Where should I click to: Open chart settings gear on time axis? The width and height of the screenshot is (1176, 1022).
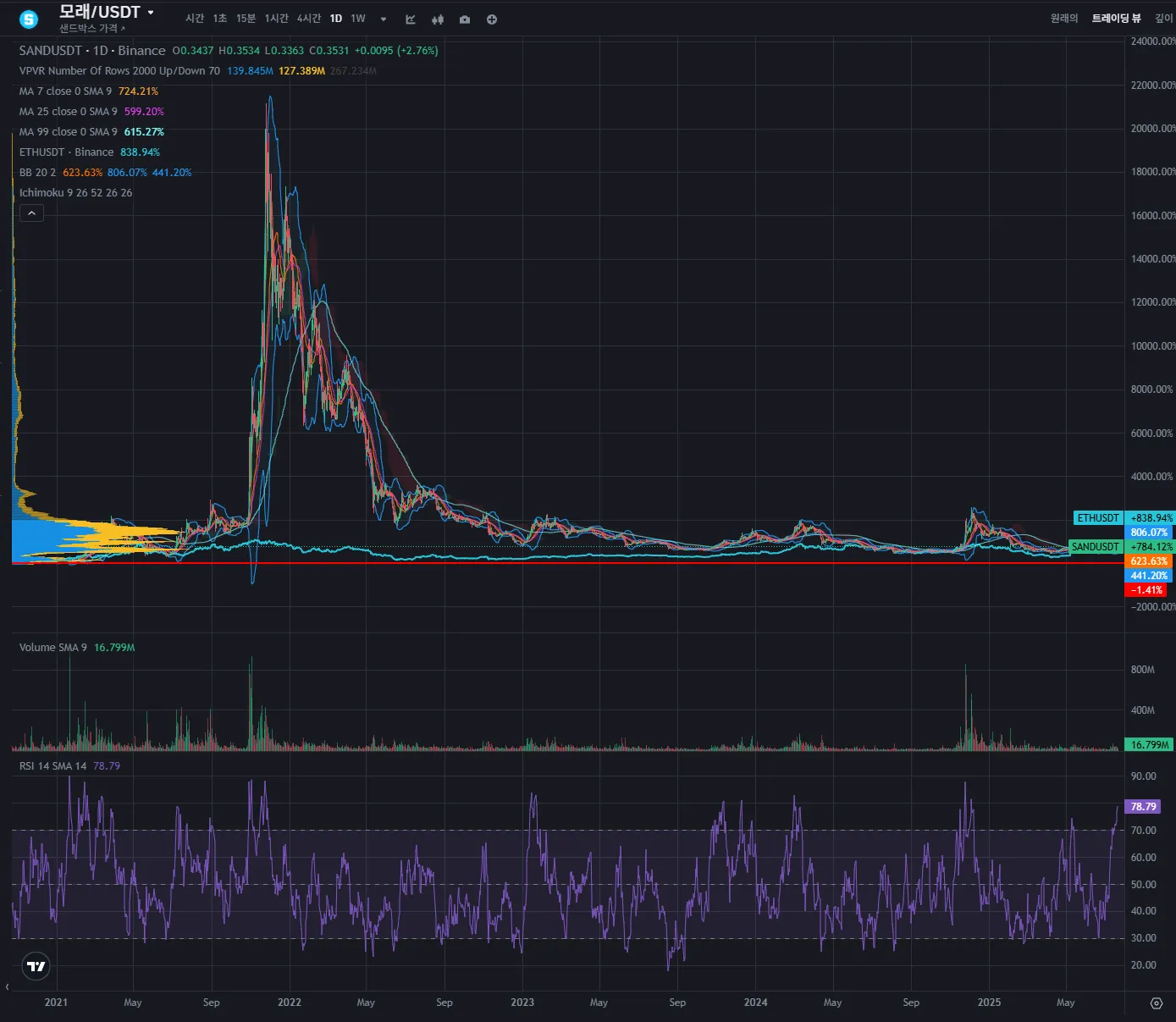pos(1157,1003)
